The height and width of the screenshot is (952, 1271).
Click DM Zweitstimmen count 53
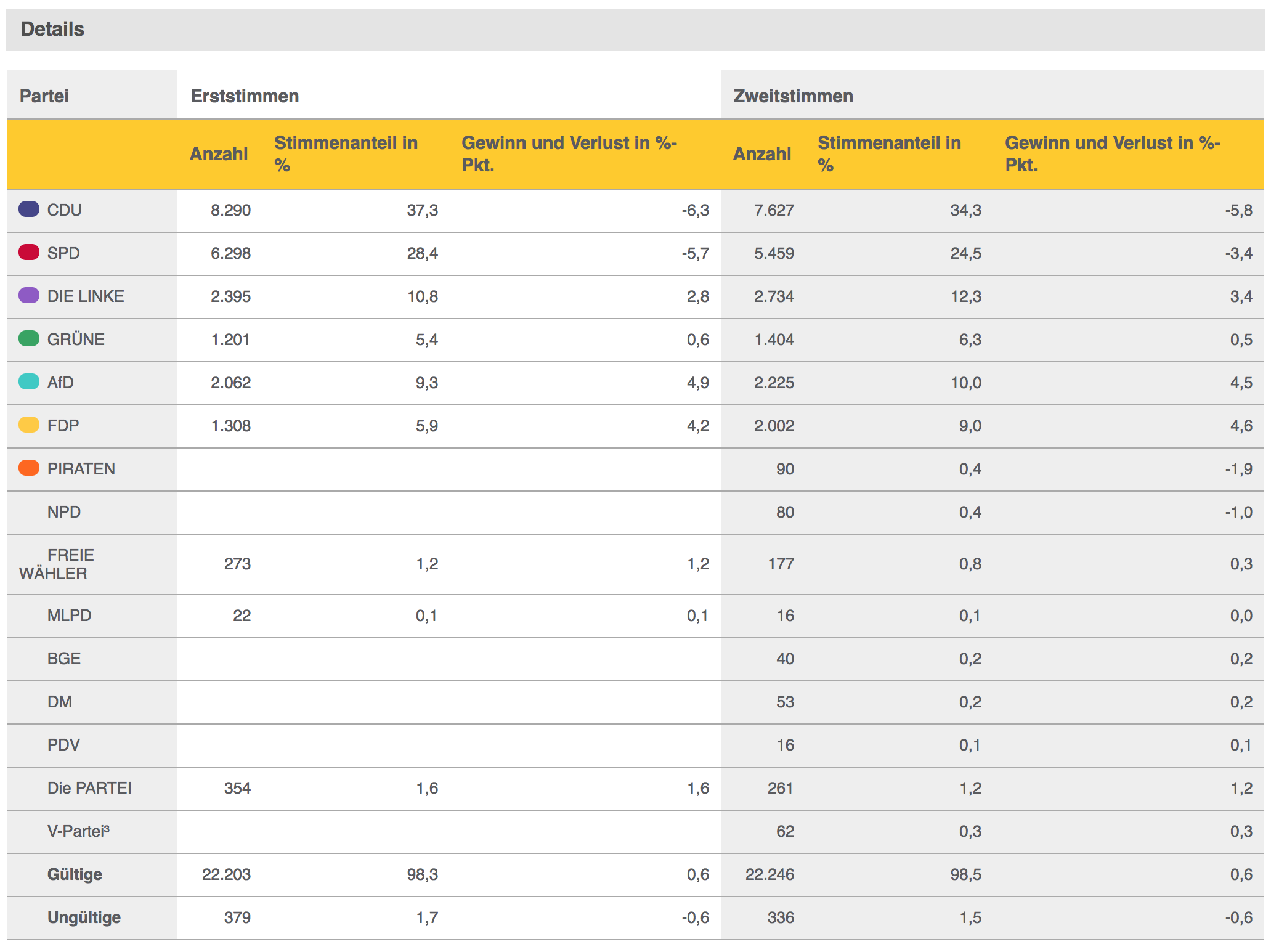tap(785, 702)
